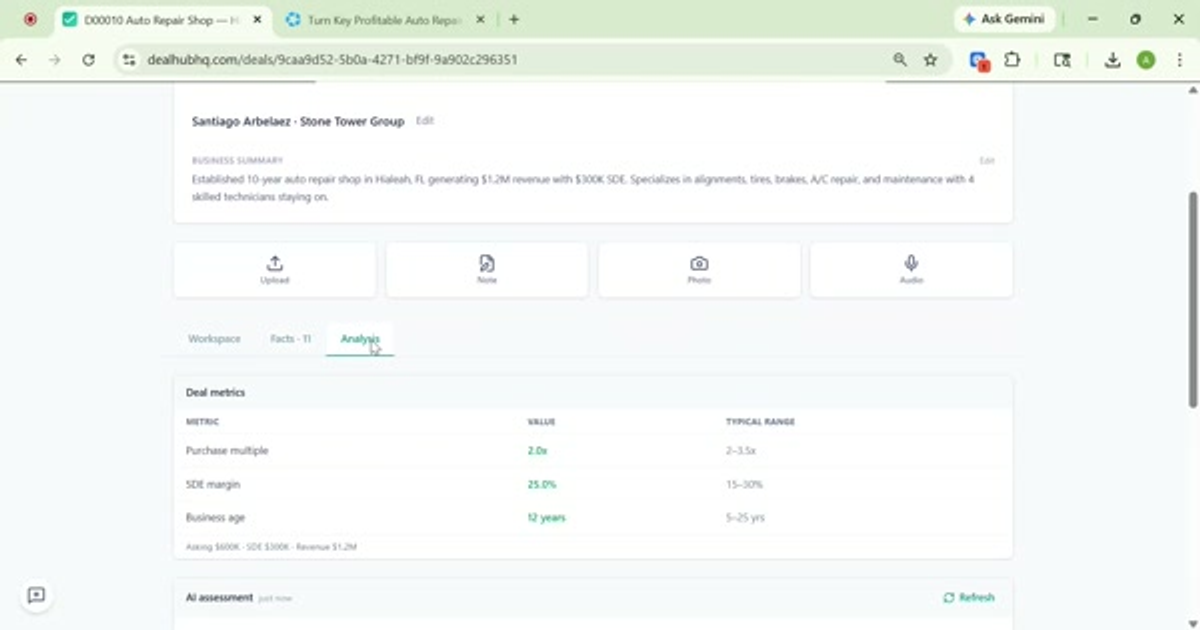Start an Audio recording with microphone

point(910,269)
